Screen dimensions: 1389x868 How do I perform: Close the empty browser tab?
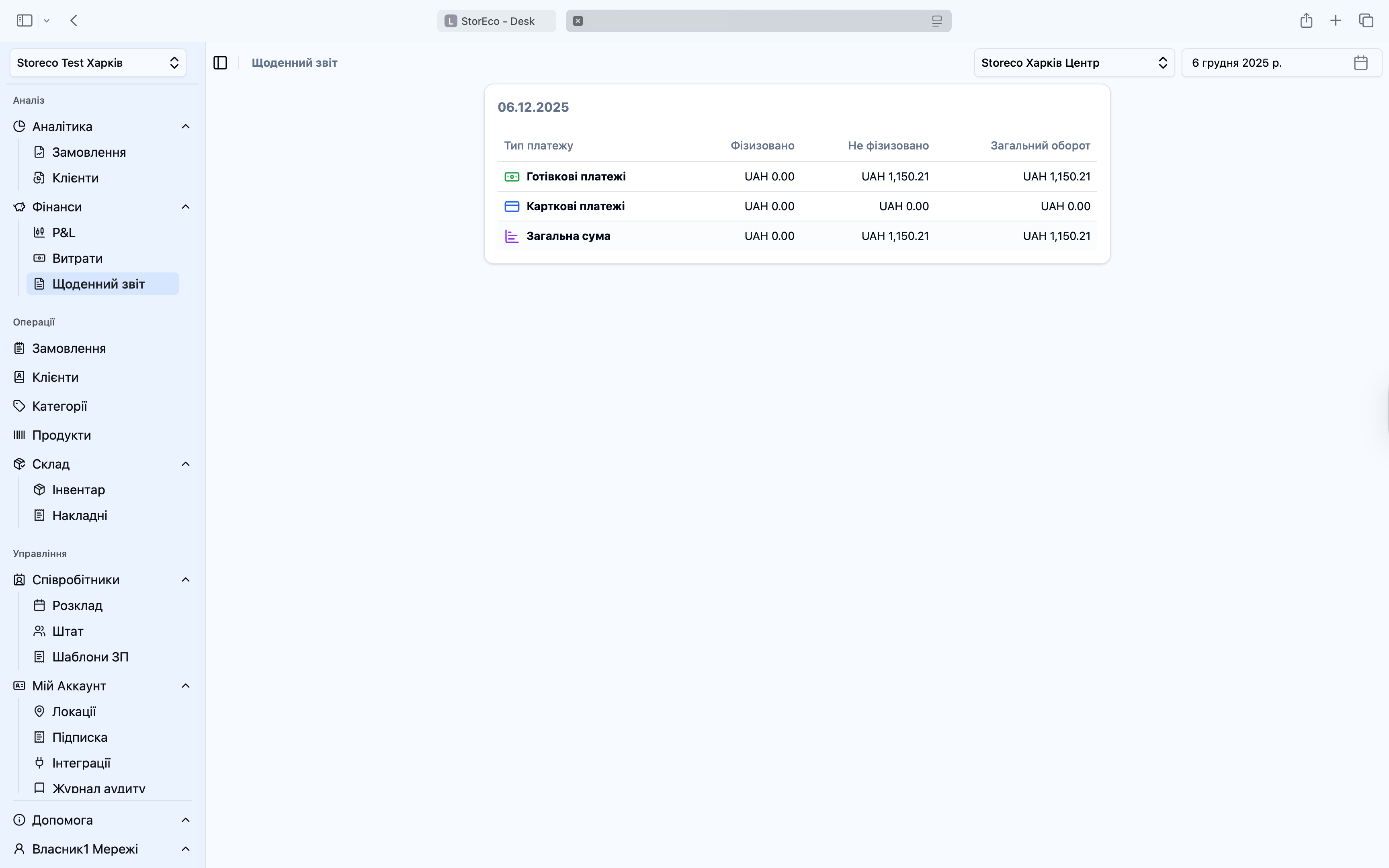point(578,21)
